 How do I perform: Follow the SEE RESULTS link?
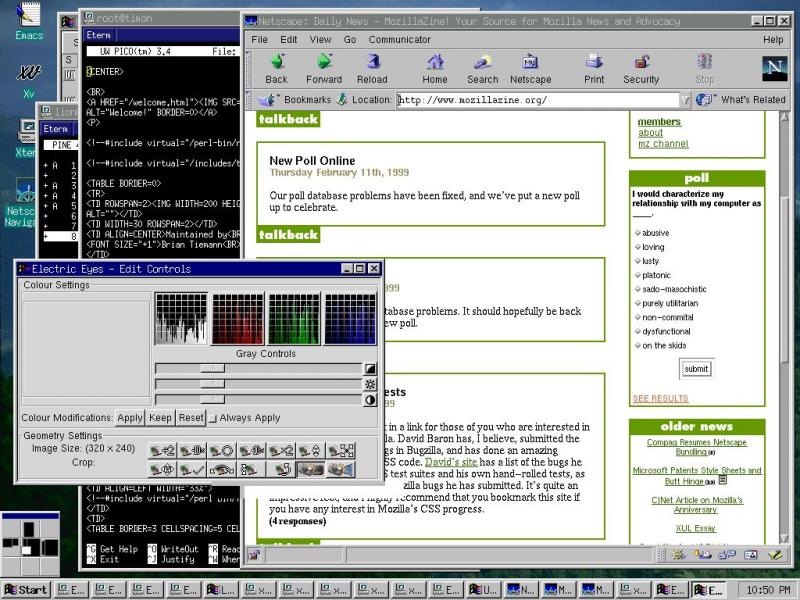(660, 399)
